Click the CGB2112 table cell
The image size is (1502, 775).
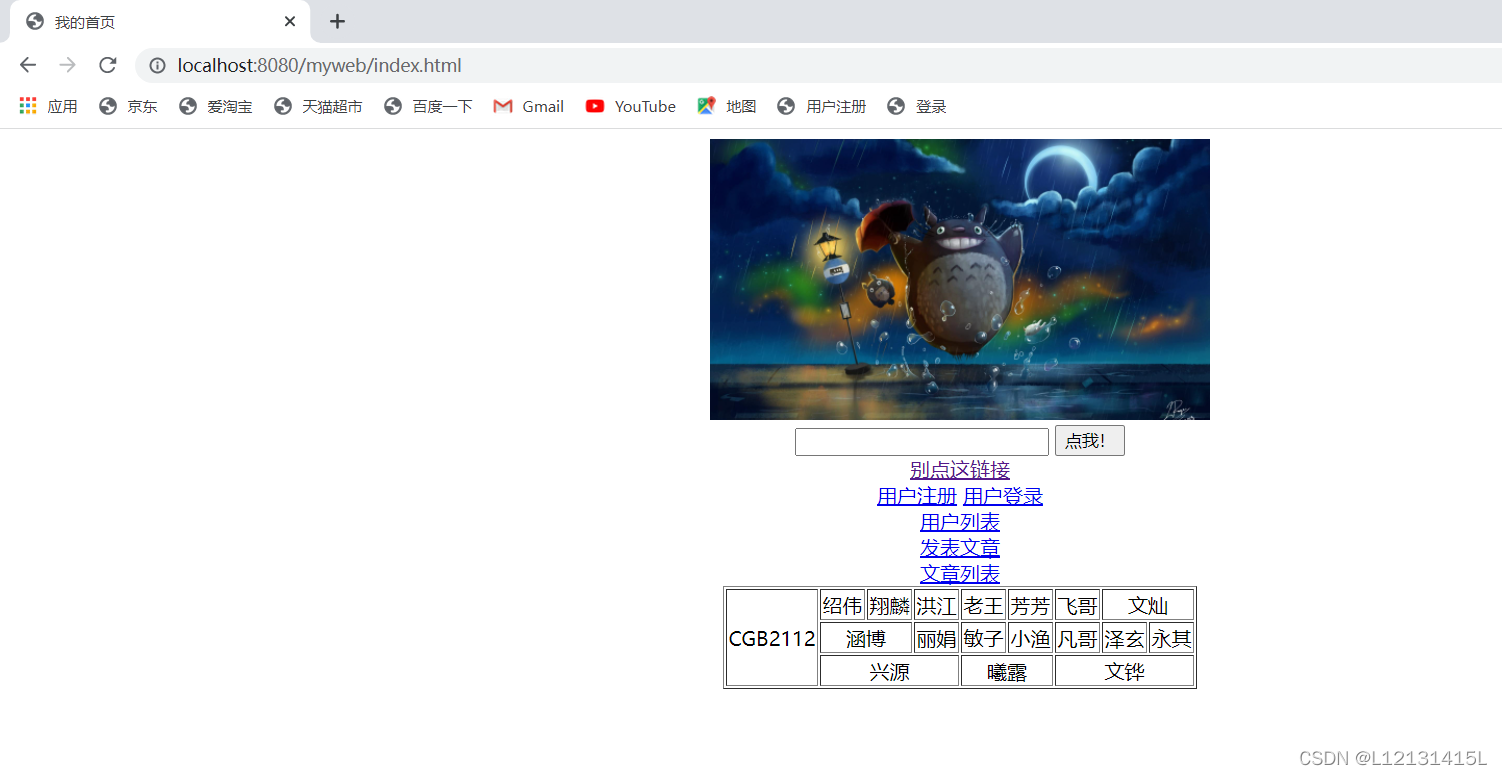pyautogui.click(x=772, y=638)
